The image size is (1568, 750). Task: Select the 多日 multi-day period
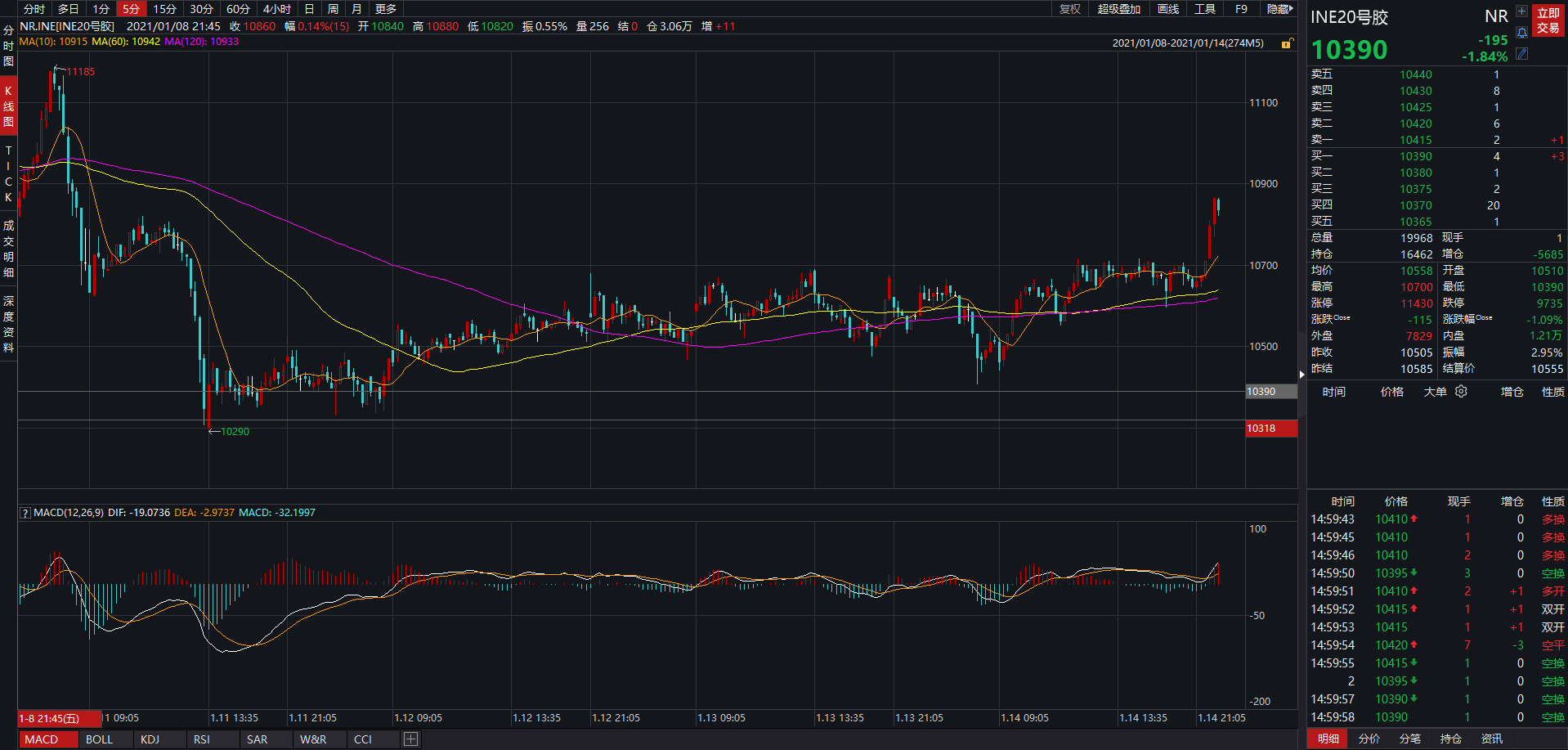point(69,9)
